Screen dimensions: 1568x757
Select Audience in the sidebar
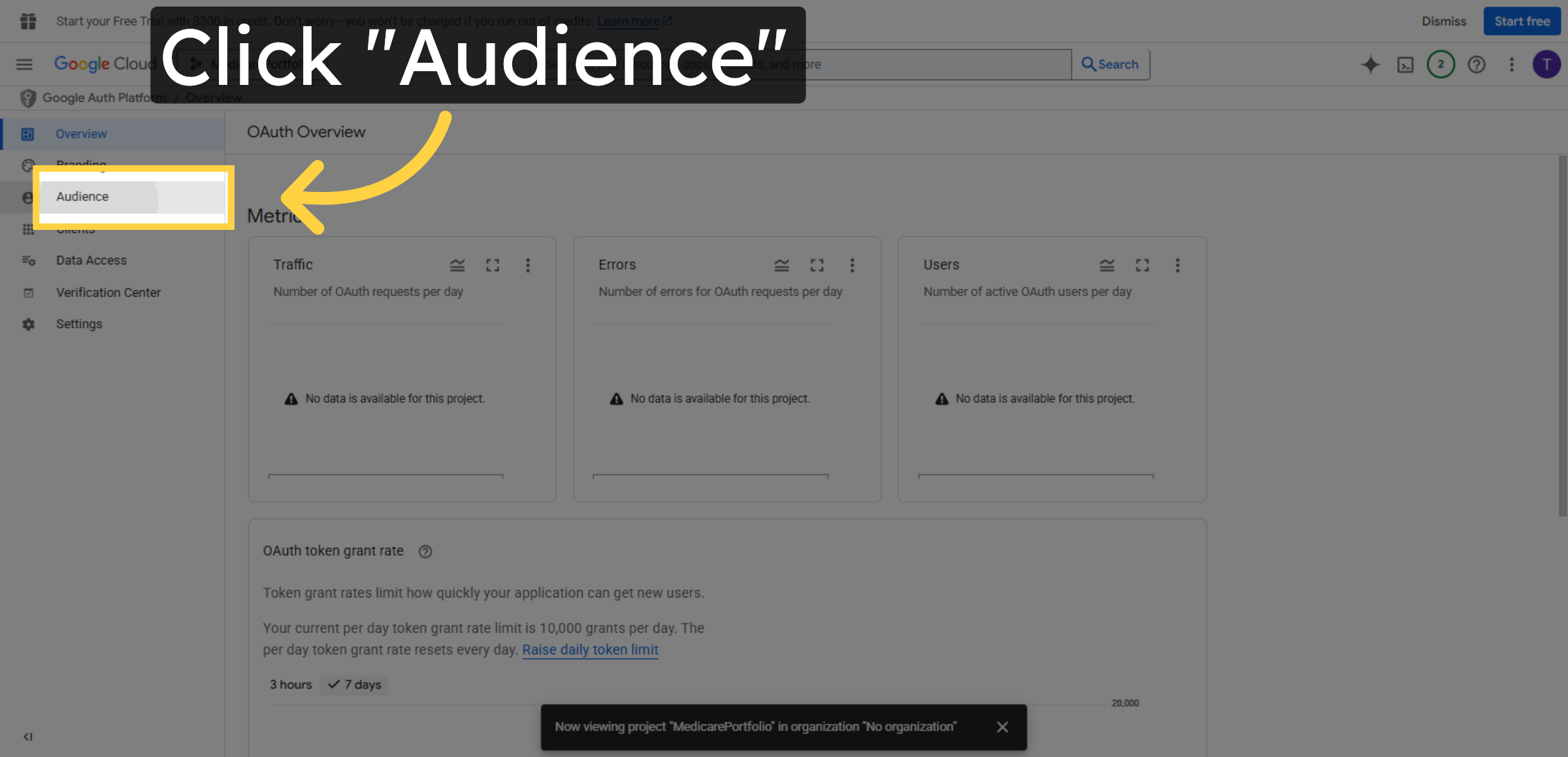(82, 196)
